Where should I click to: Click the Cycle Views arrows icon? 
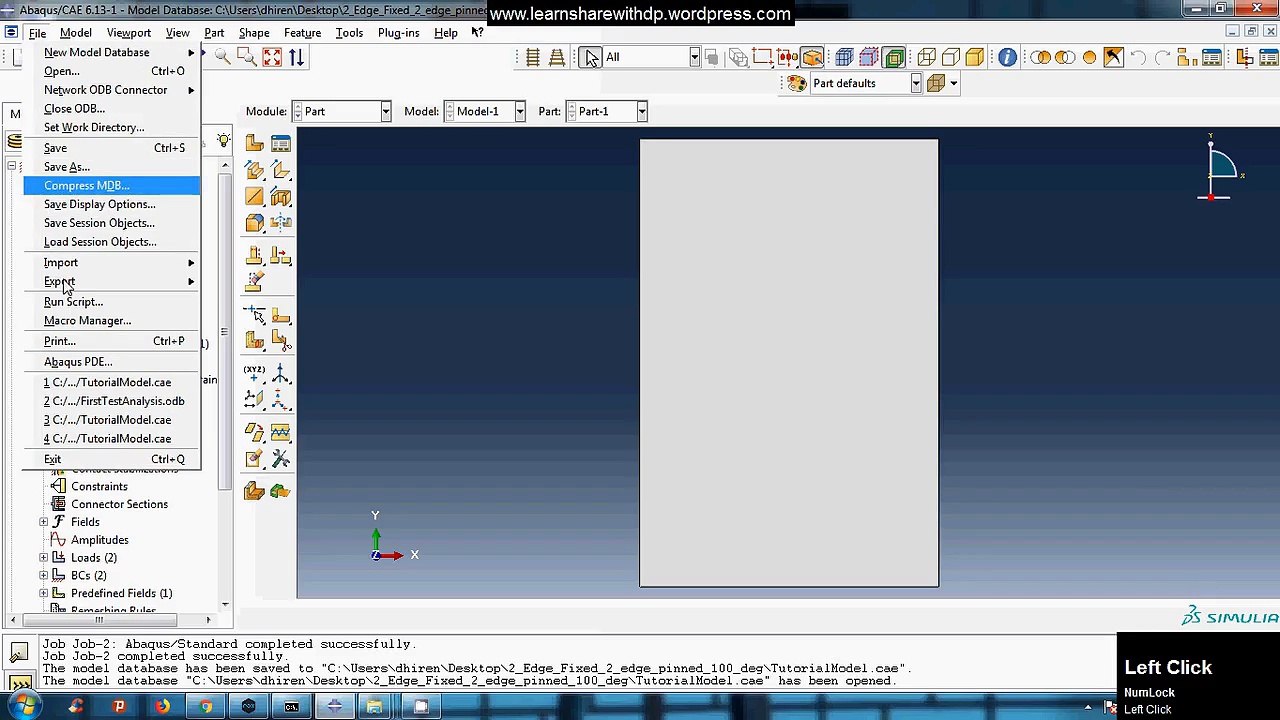297,57
